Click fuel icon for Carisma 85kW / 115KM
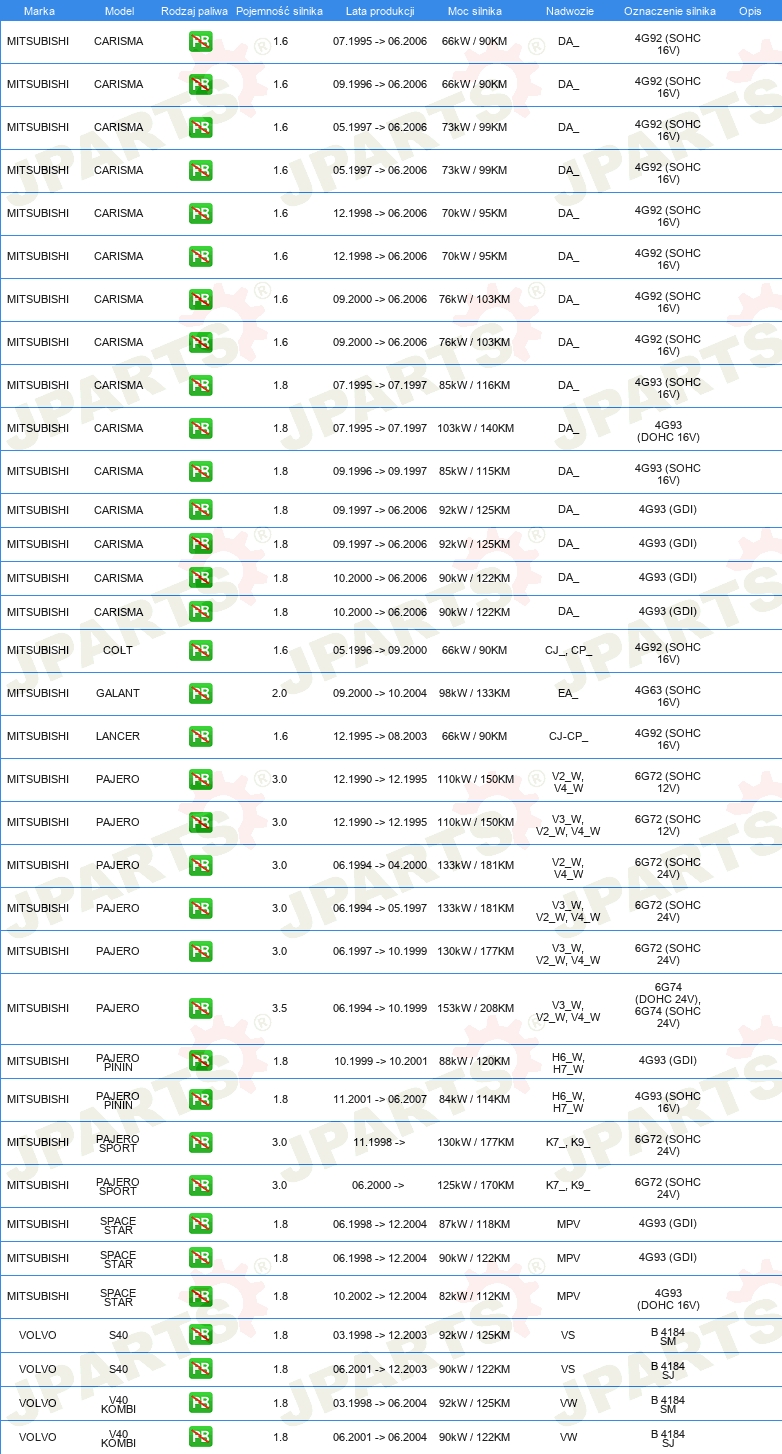The width and height of the screenshot is (782, 1454). click(200, 471)
